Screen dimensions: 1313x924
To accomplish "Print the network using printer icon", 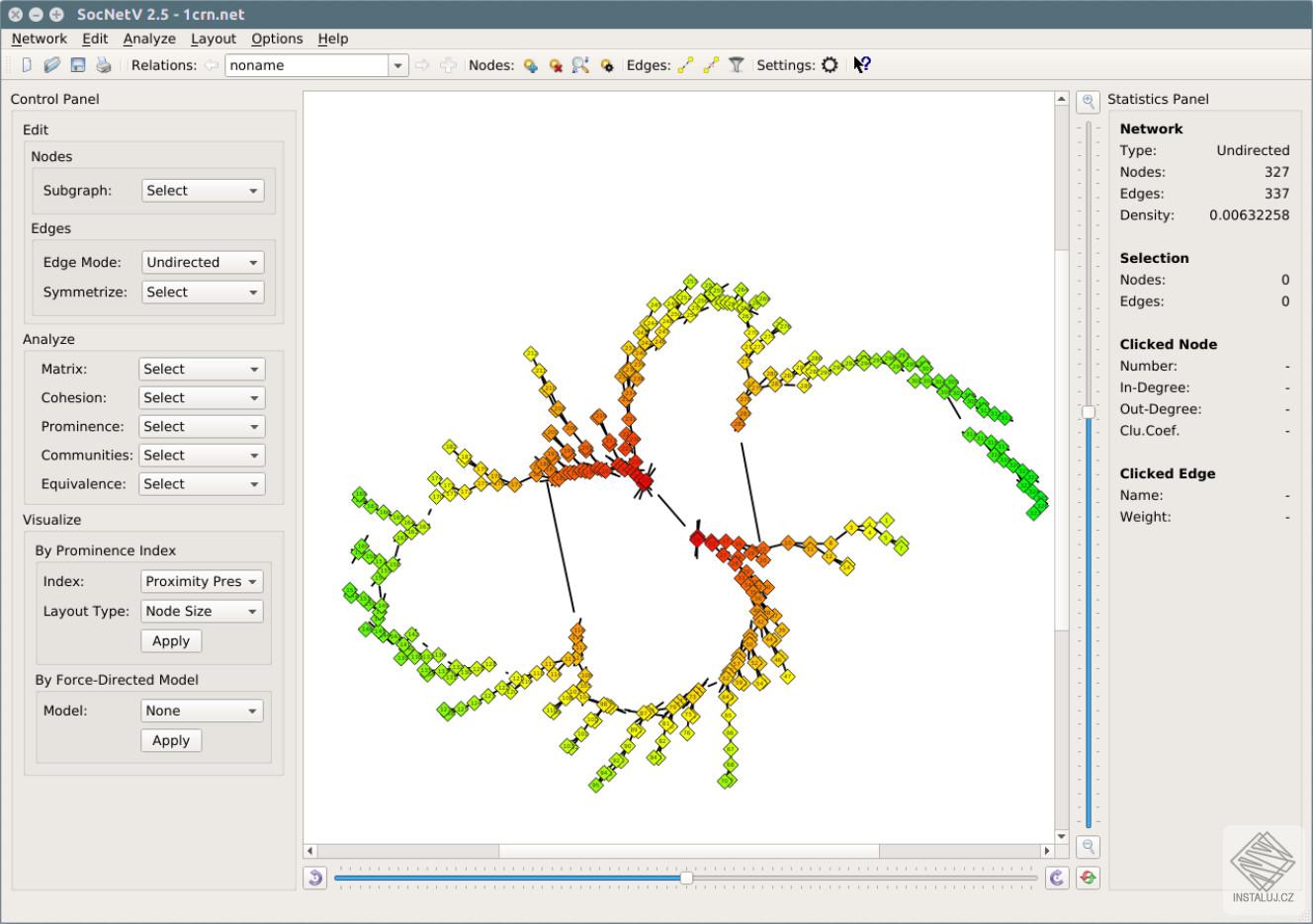I will (103, 65).
